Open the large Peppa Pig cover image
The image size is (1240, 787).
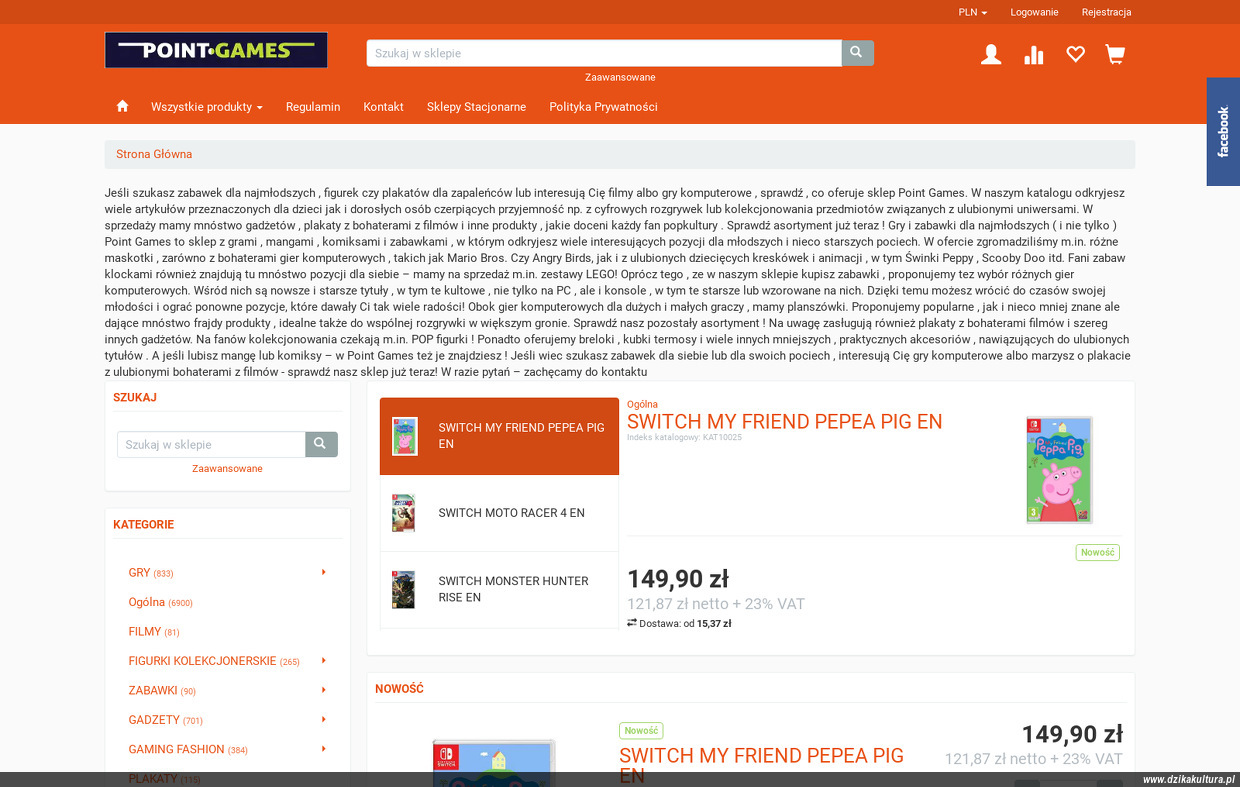(x=1059, y=470)
